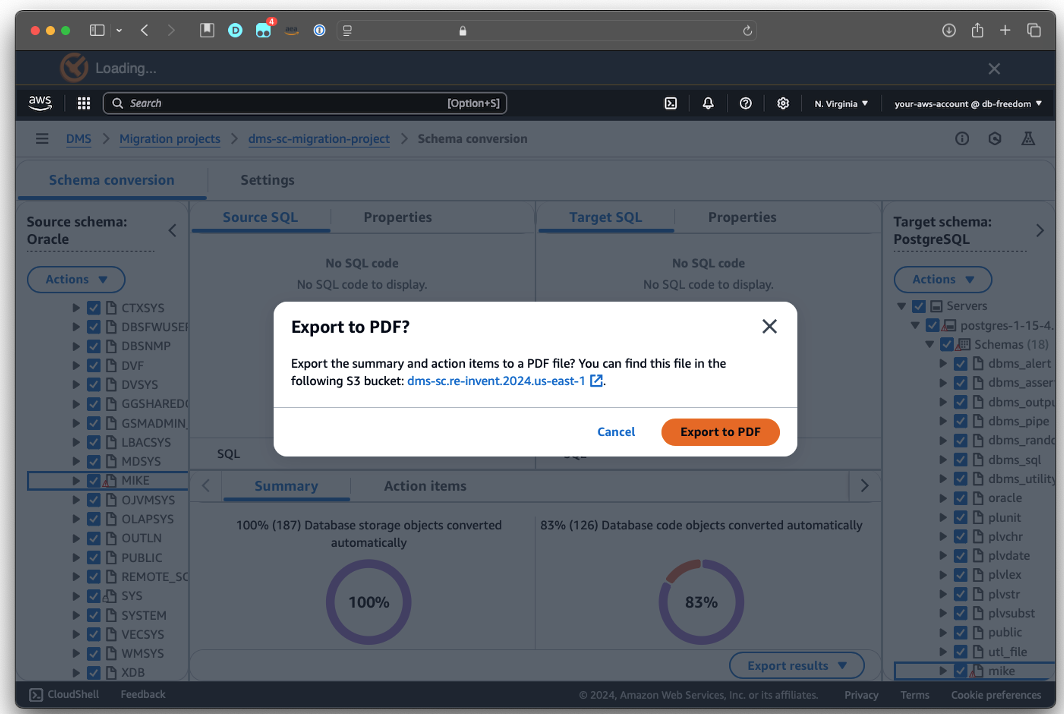Expand the MIKE source schema node

(x=76, y=481)
